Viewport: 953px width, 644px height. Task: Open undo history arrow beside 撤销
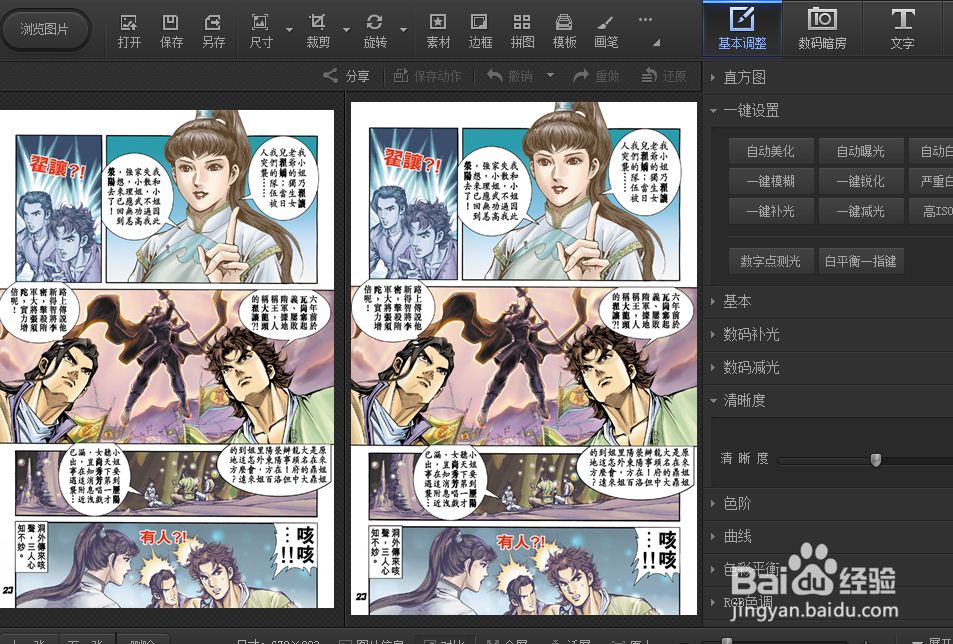pos(551,75)
